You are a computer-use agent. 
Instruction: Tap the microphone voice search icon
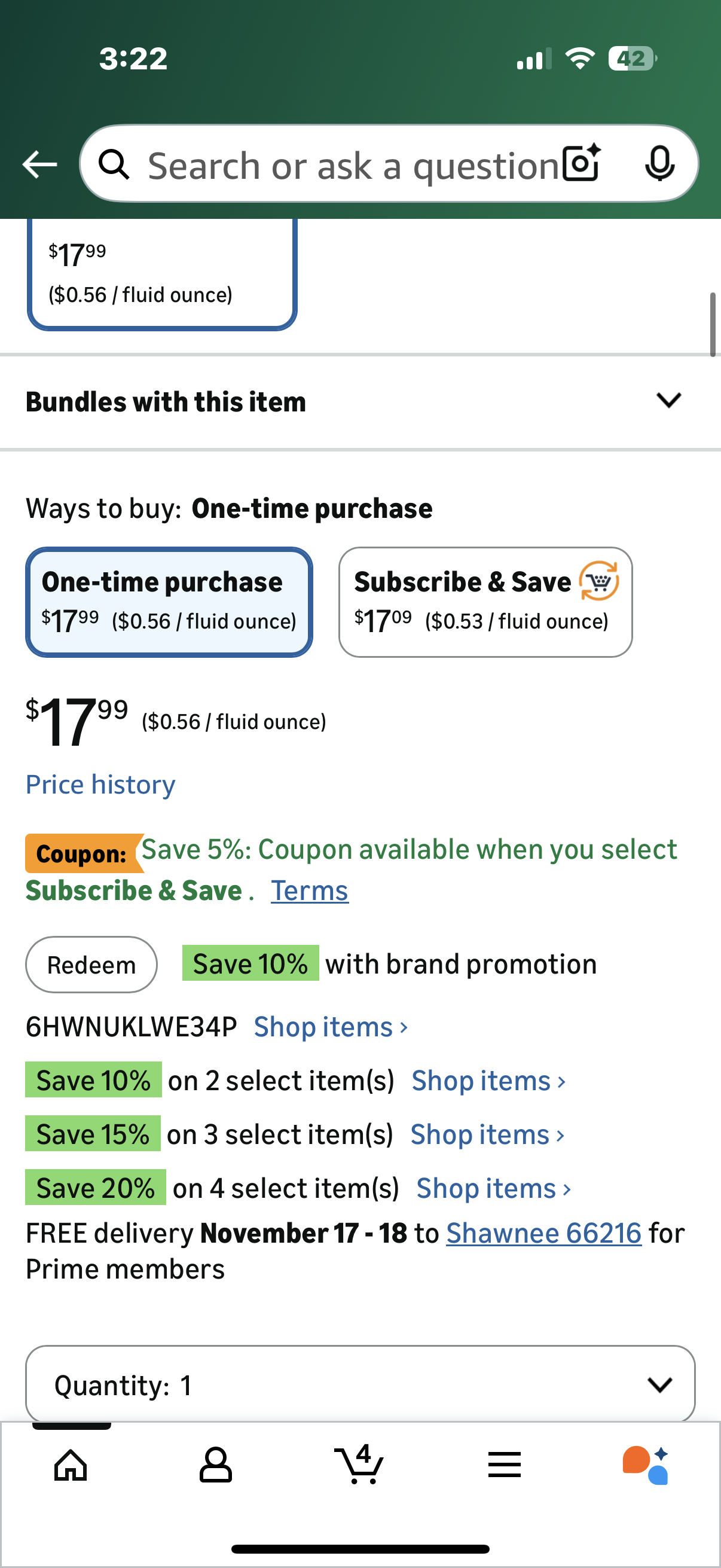[659, 163]
